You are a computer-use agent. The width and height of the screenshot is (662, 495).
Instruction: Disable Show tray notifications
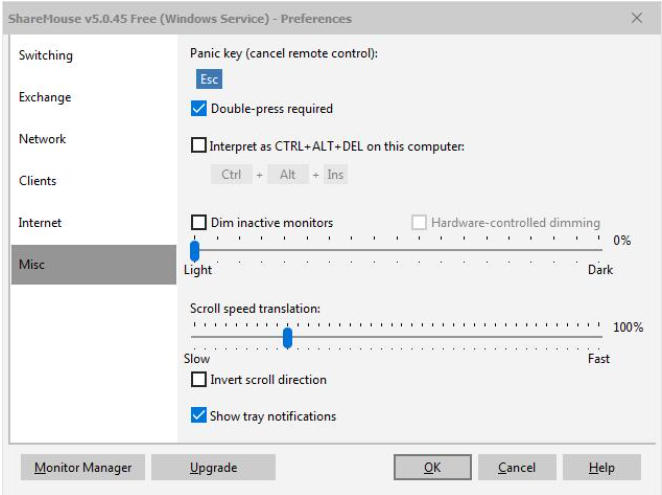pyautogui.click(x=198, y=416)
